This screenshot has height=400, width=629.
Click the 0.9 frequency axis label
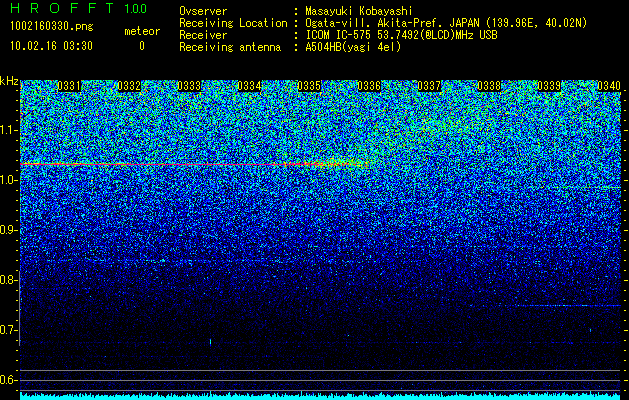9,230
